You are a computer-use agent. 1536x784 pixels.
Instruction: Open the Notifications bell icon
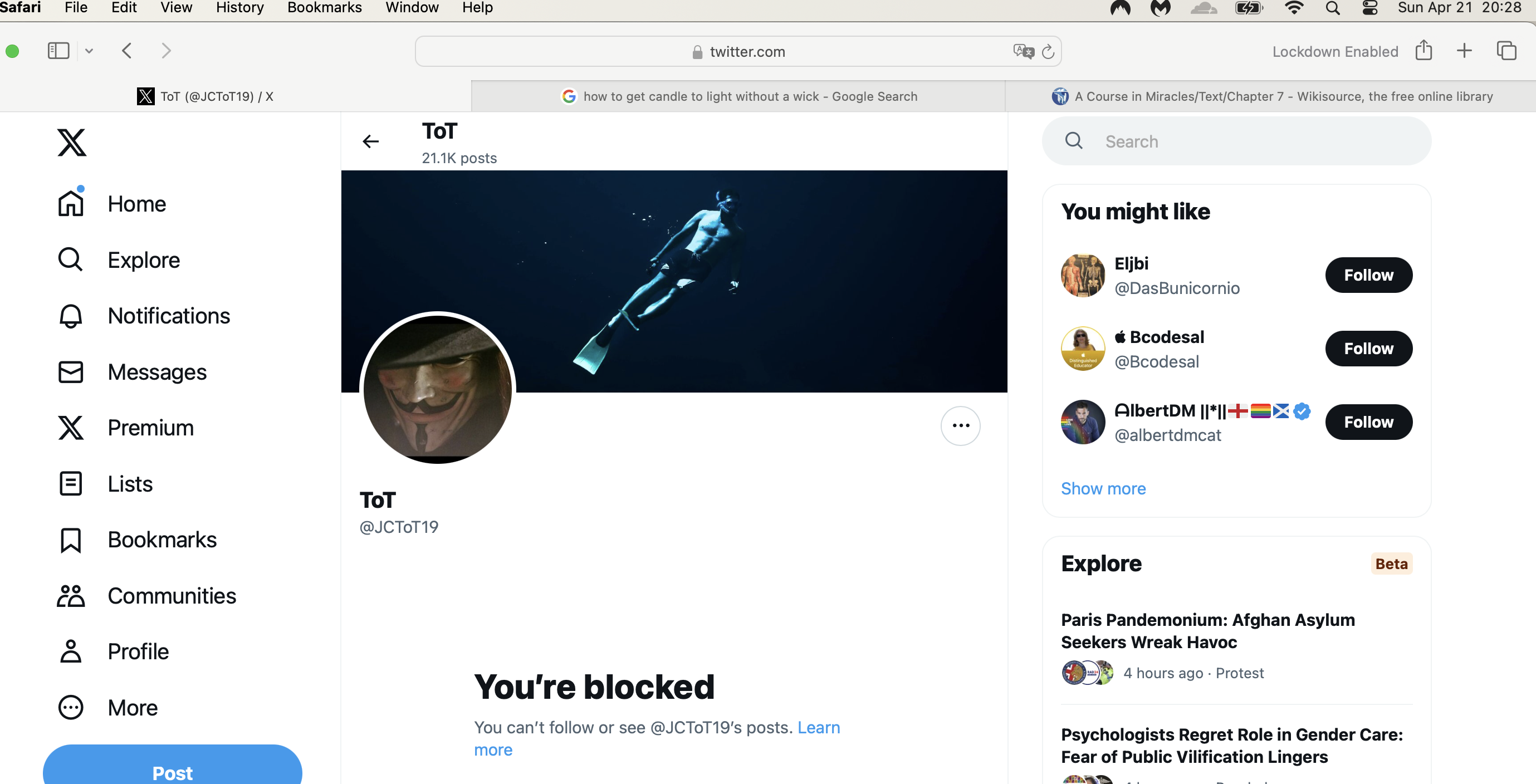[x=70, y=316]
